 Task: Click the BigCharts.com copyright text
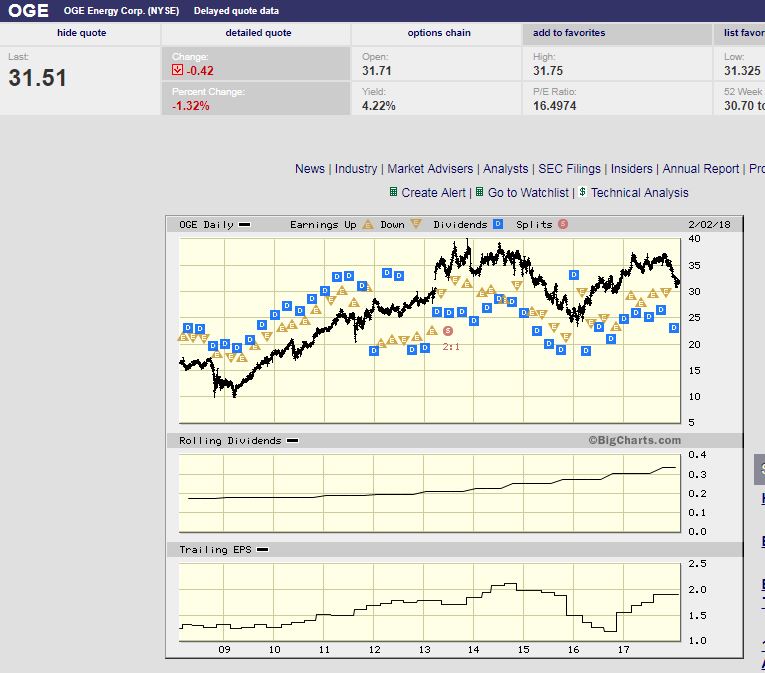(634, 440)
